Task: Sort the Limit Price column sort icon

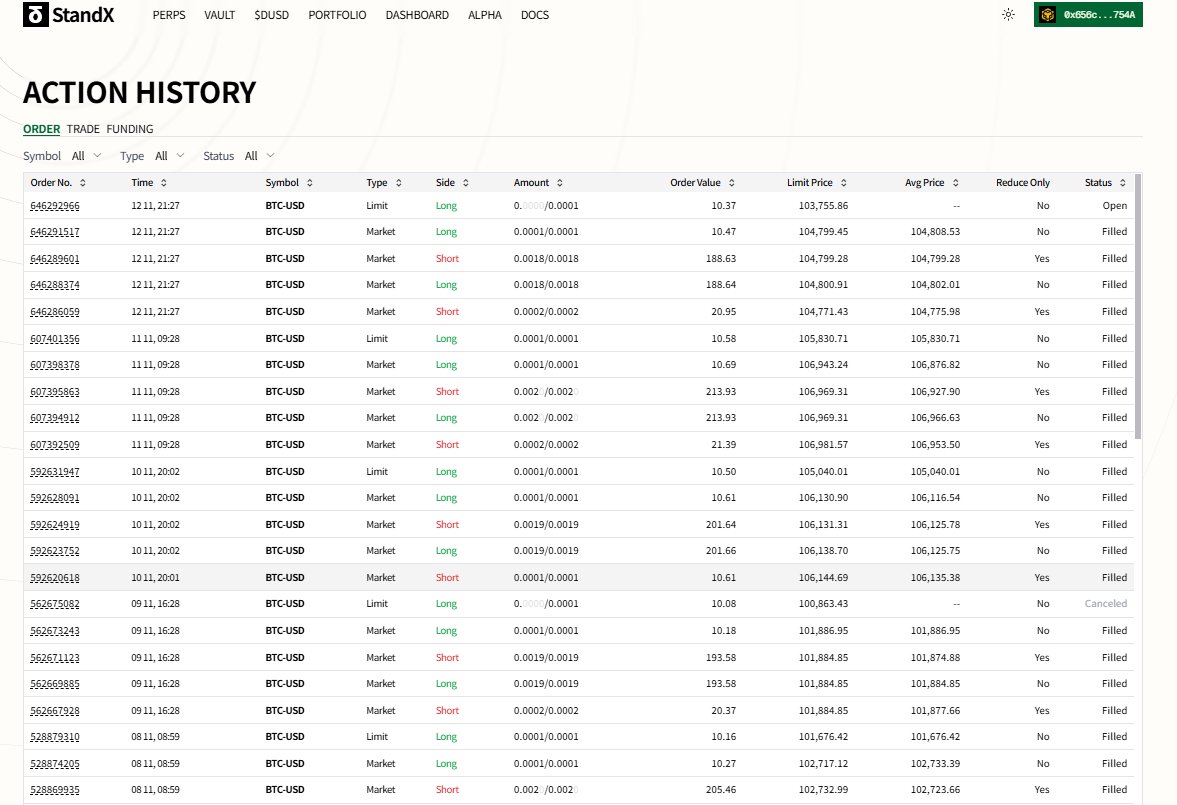Action: click(x=845, y=182)
